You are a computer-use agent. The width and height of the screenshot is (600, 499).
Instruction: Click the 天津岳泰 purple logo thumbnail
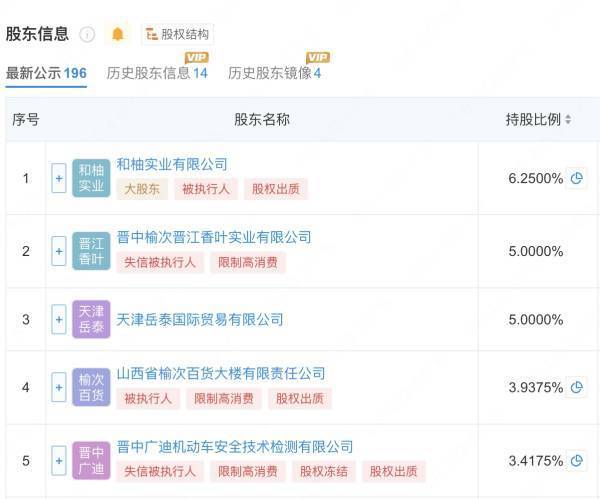(91, 319)
